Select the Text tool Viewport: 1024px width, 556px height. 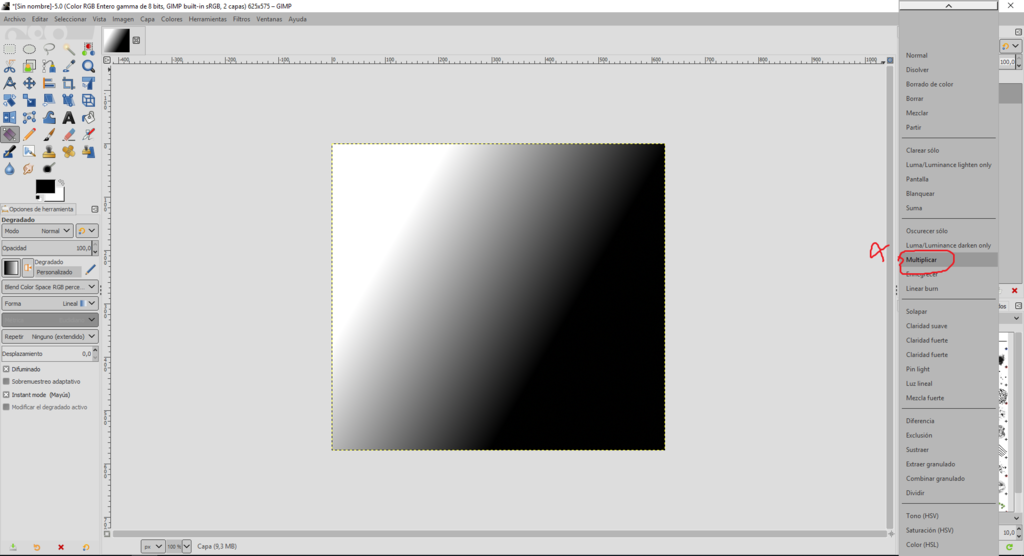click(x=69, y=117)
